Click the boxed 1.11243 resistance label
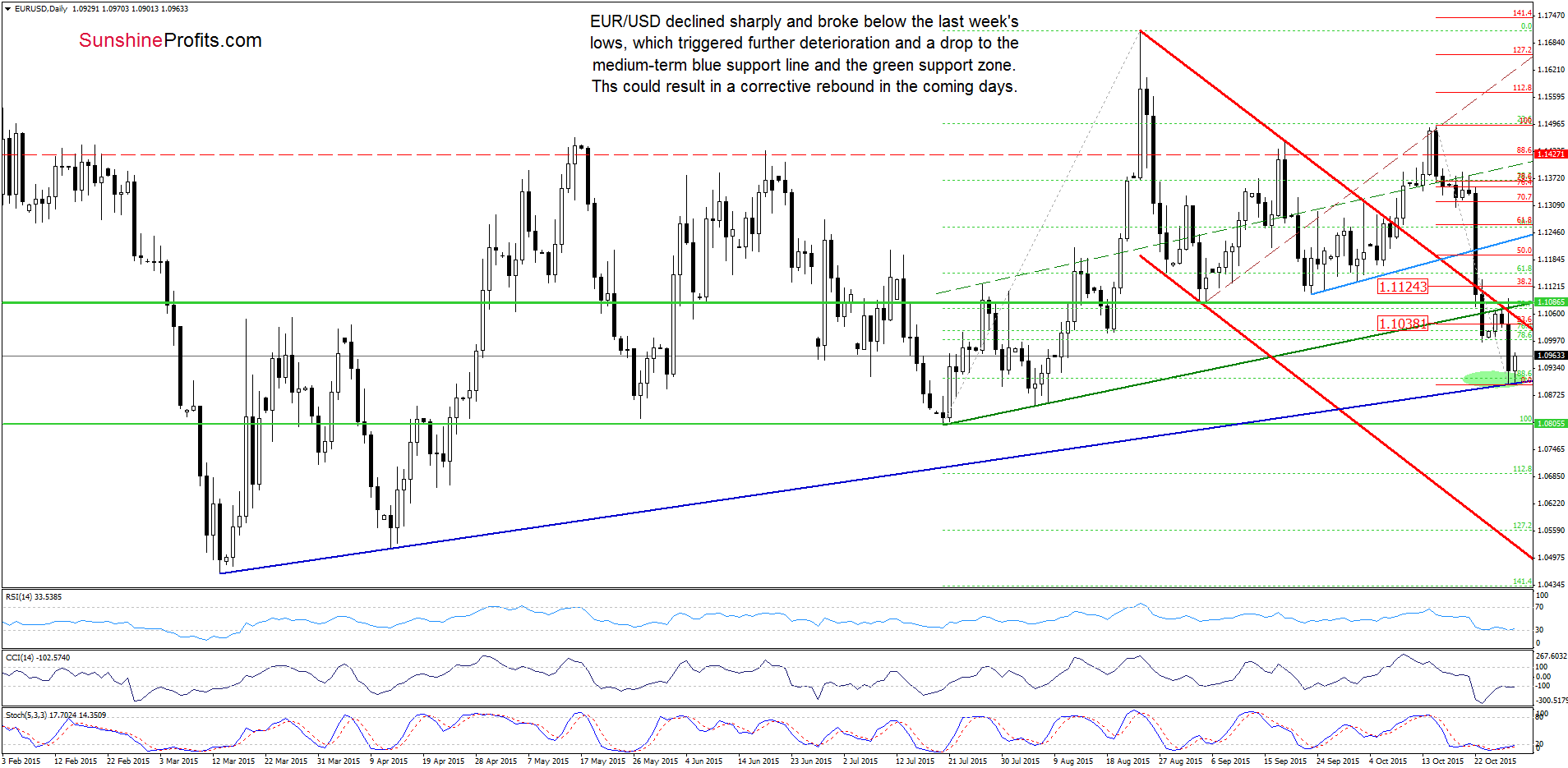This screenshot has width=1568, height=768. (x=1403, y=287)
